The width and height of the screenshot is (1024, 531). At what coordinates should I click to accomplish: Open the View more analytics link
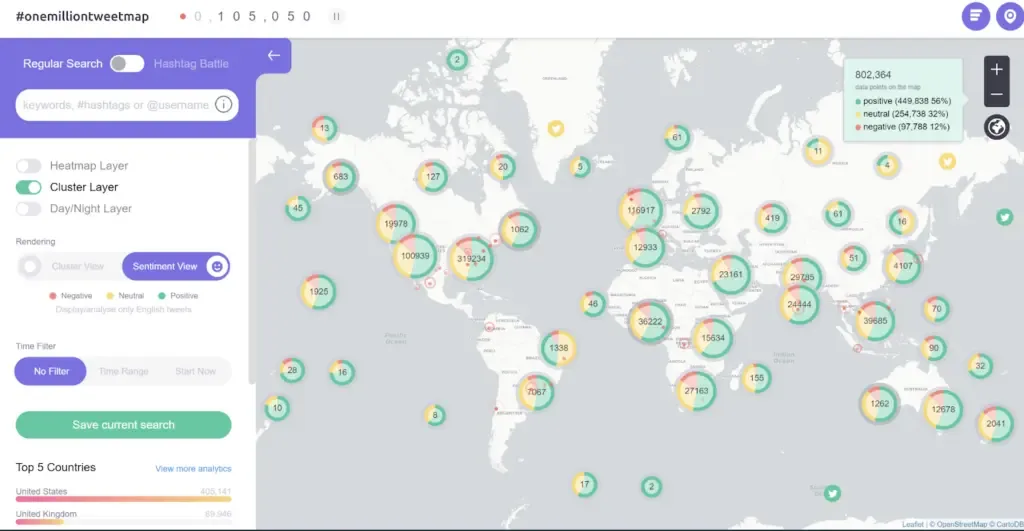point(193,468)
